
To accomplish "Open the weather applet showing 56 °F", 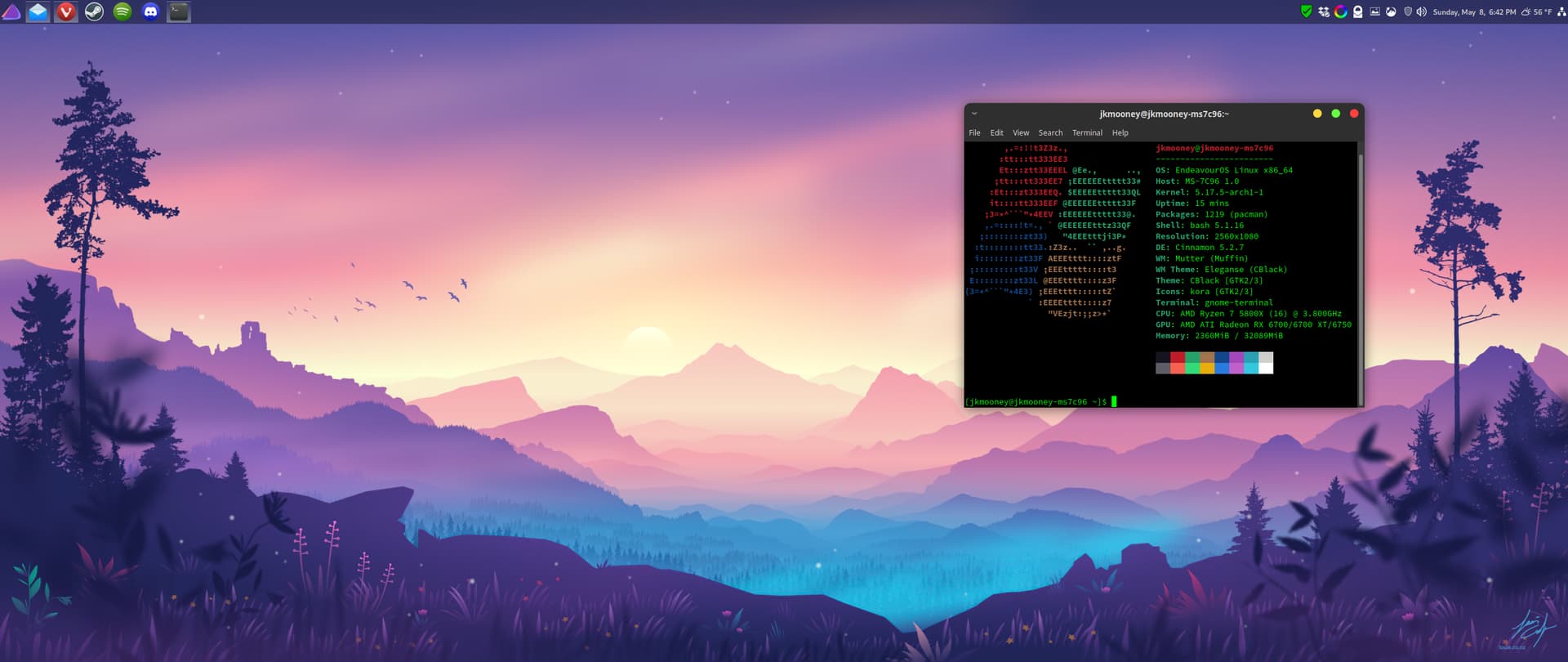I will (x=1536, y=11).
